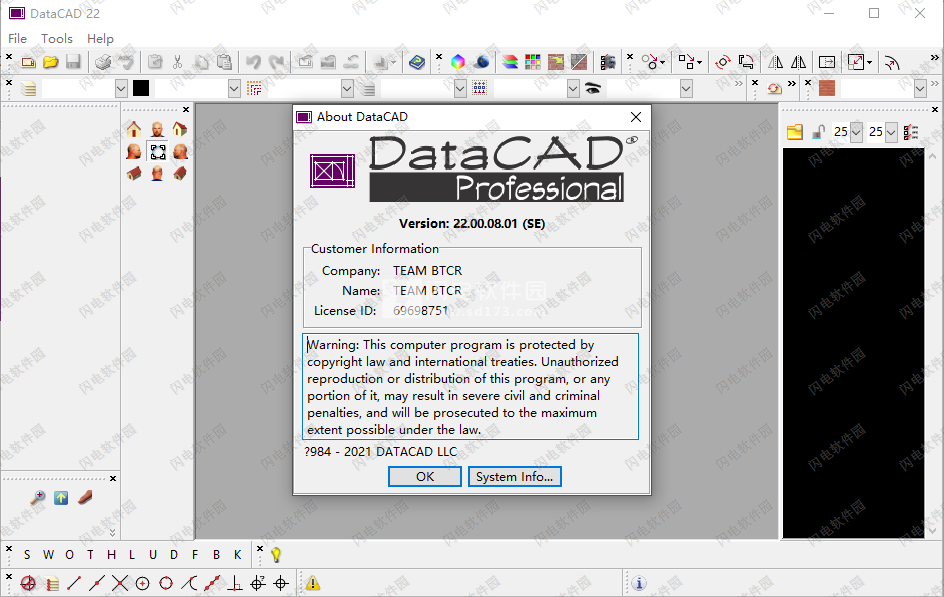Image resolution: width=944 pixels, height=597 pixels.
Task: Expand the dropdown next to brick texture swatch
Action: 920,88
